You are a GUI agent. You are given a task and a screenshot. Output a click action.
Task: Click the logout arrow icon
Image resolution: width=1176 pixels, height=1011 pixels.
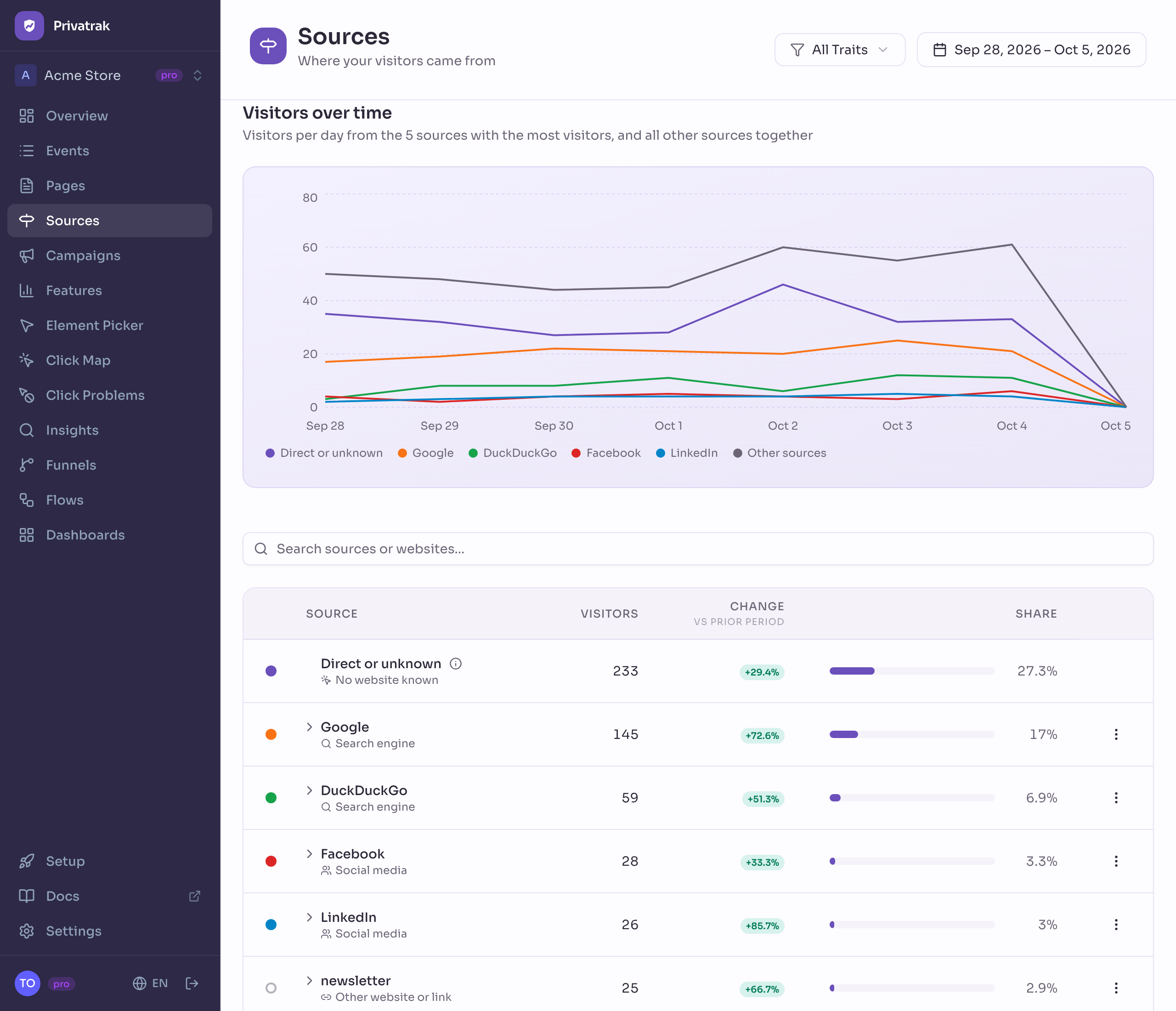coord(192,983)
